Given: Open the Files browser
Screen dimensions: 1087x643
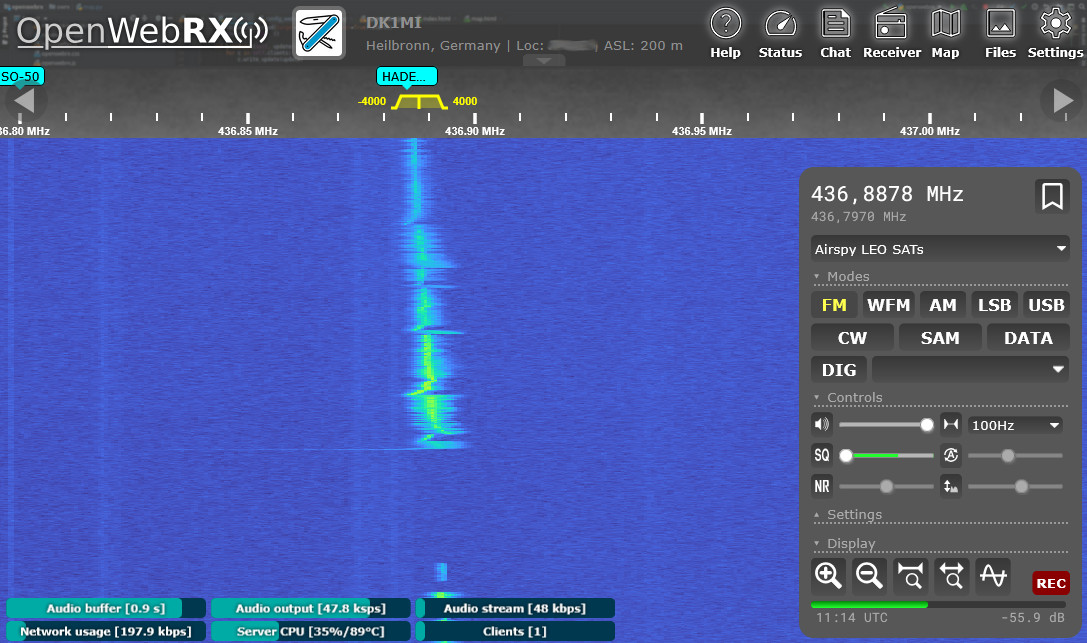Looking at the screenshot, I should (1000, 33).
